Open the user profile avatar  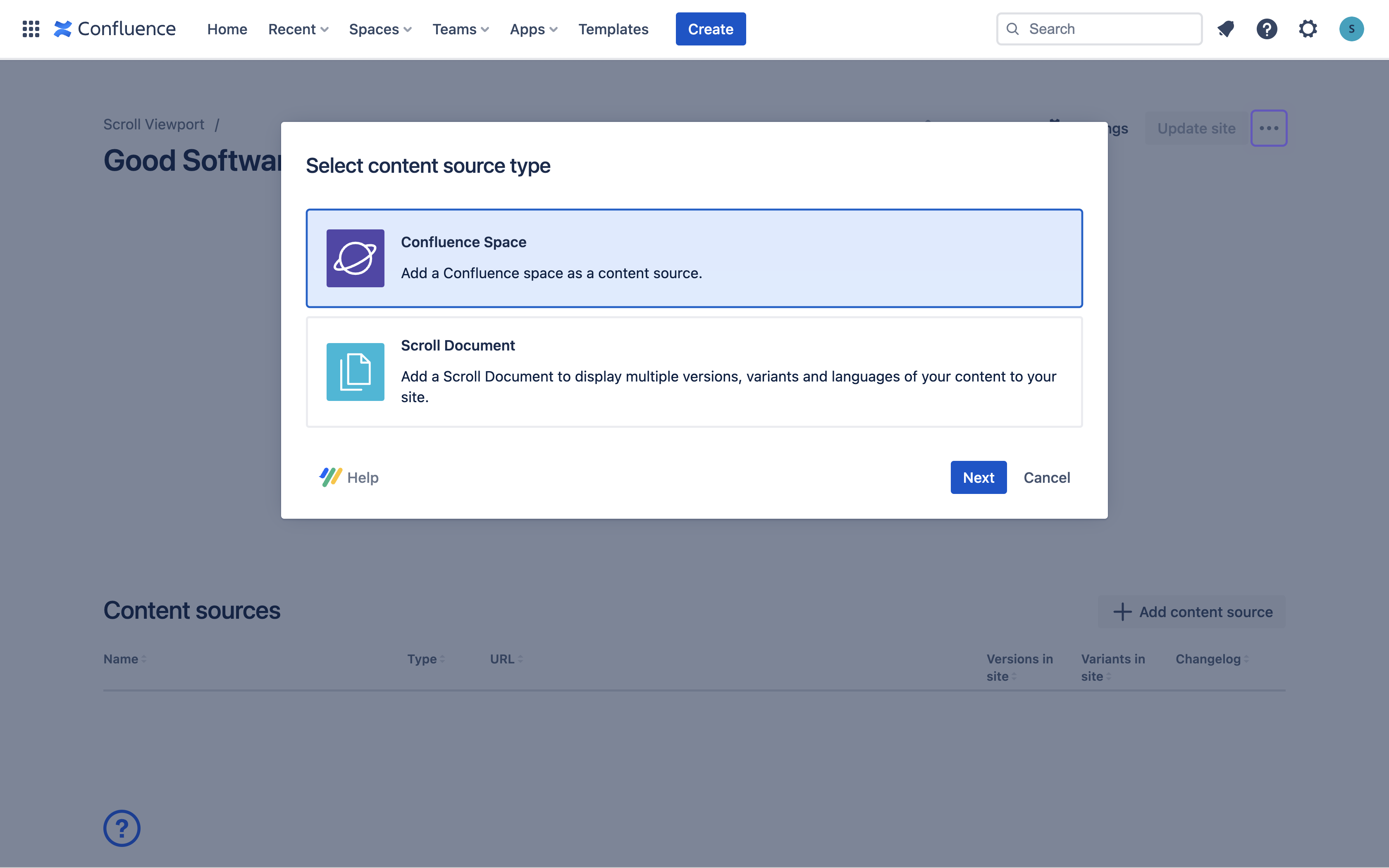click(1351, 29)
